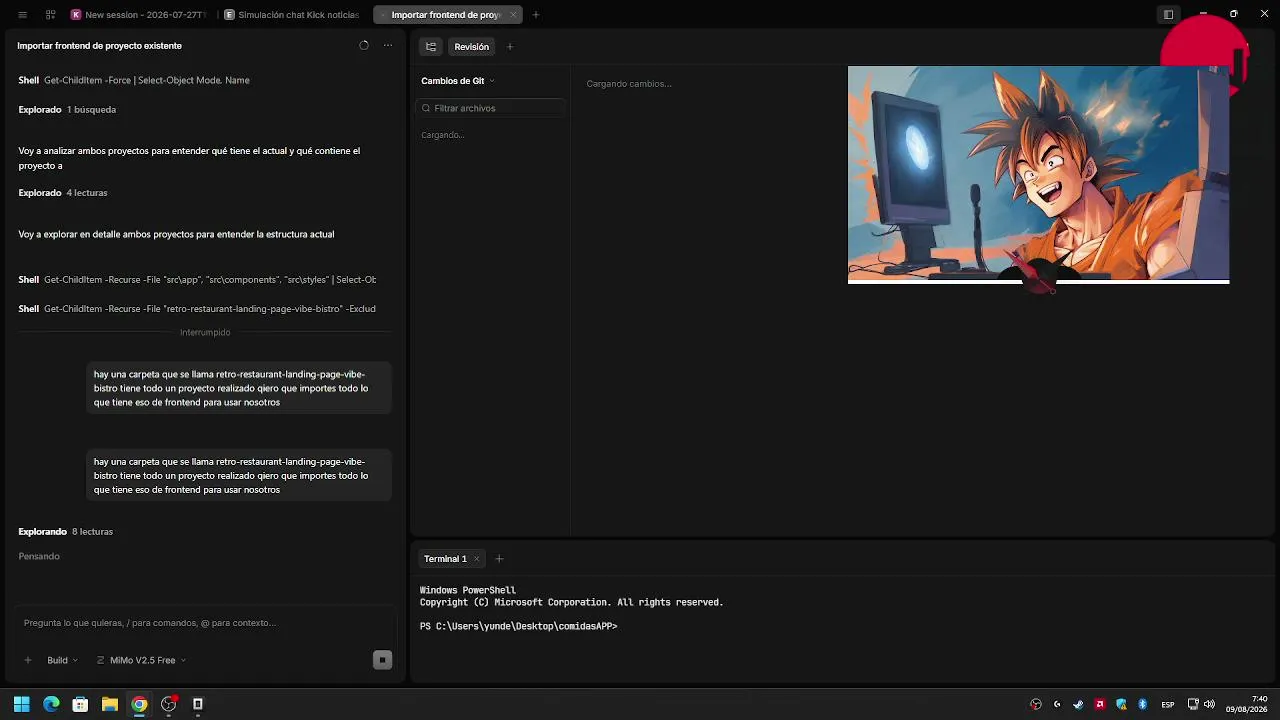
Task: Open the Revisión tab
Action: coord(471,47)
